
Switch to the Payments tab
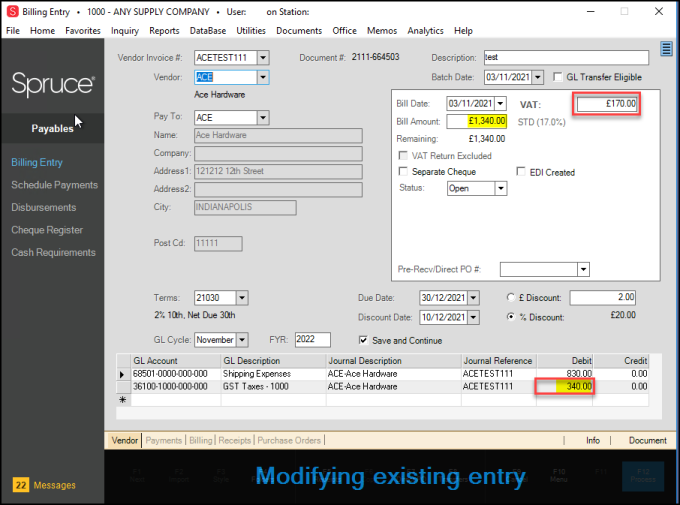pos(163,440)
